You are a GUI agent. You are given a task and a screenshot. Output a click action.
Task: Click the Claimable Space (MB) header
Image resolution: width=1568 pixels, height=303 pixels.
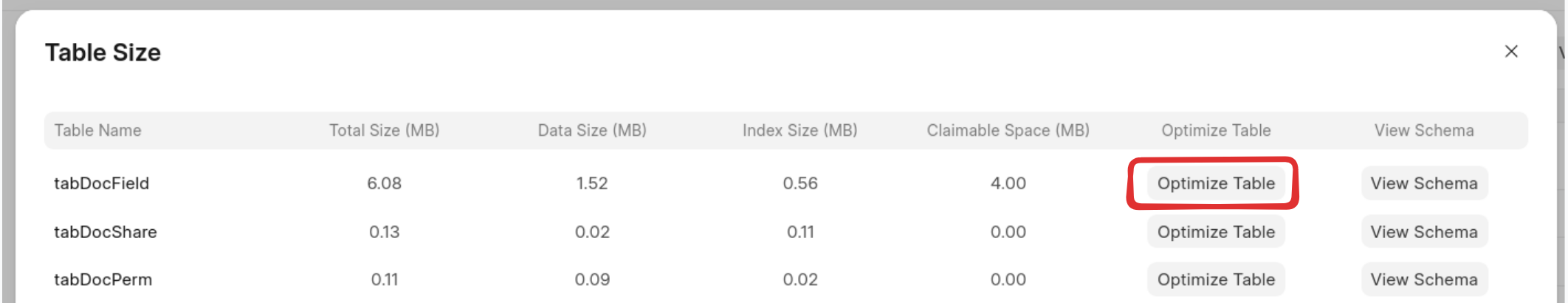[x=1008, y=131]
